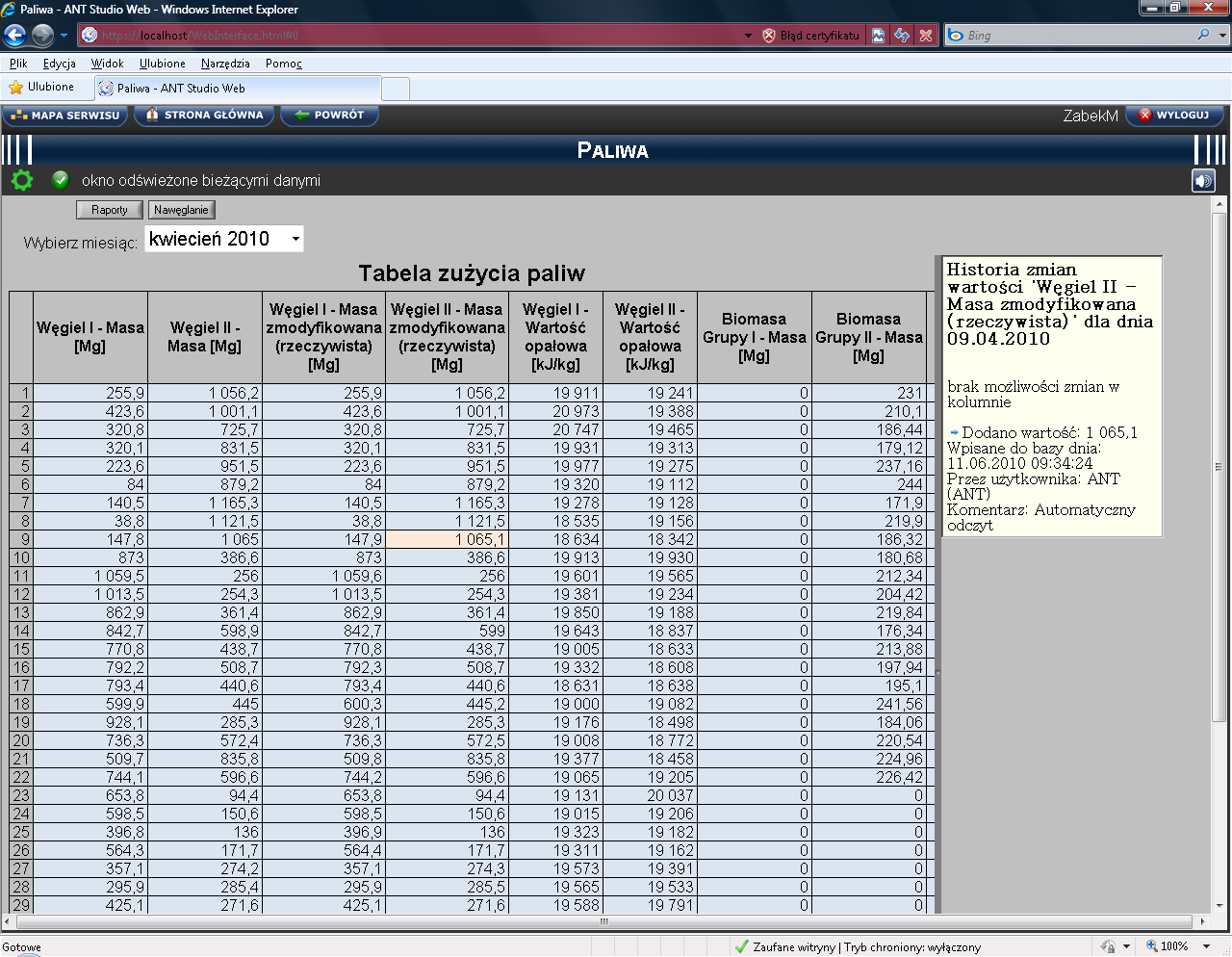
Task: Click the MAPA SERWISU button
Action: 64,116
